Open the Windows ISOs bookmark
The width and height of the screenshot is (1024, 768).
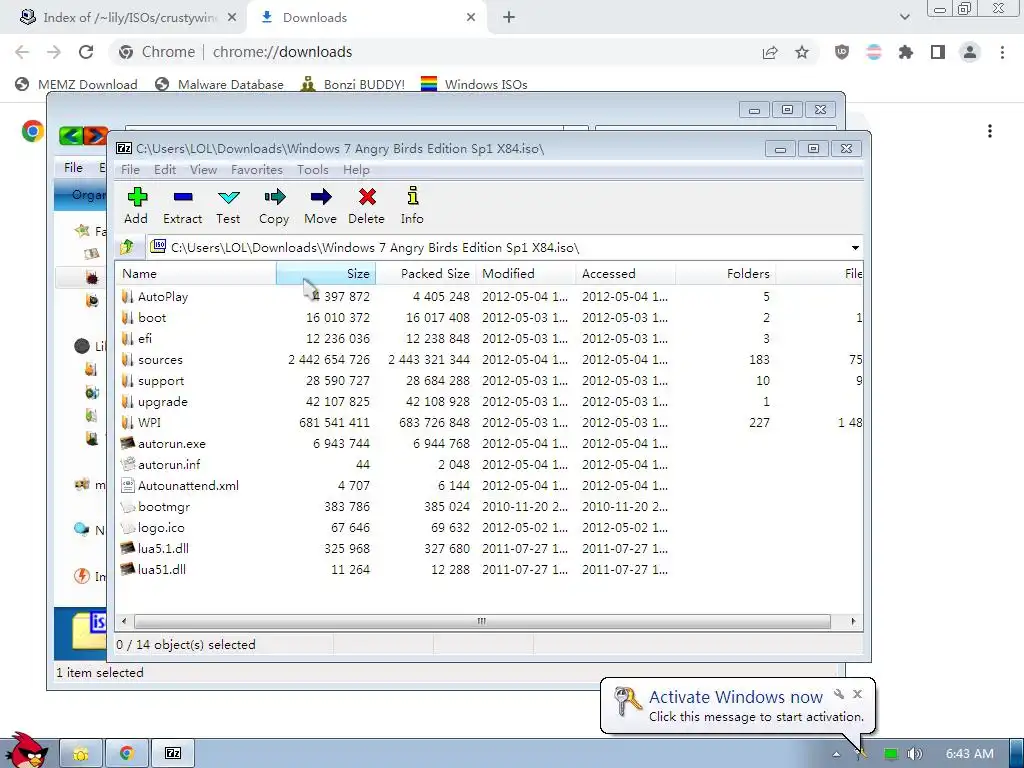pos(474,84)
